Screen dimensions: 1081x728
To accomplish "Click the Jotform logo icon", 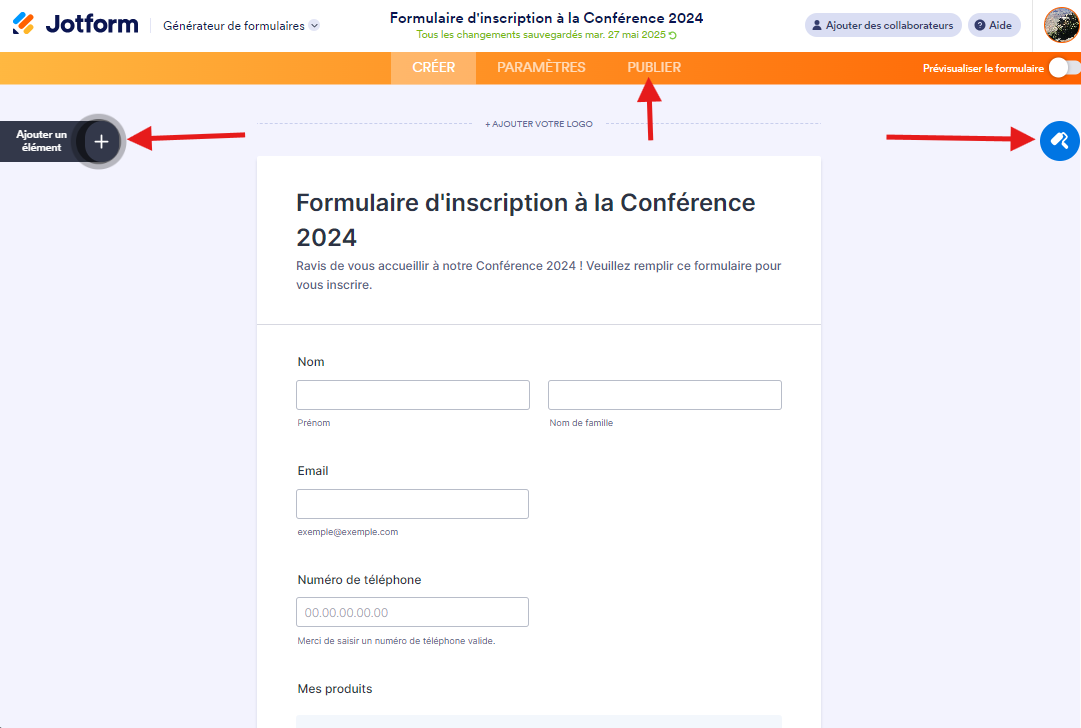I will (22, 24).
